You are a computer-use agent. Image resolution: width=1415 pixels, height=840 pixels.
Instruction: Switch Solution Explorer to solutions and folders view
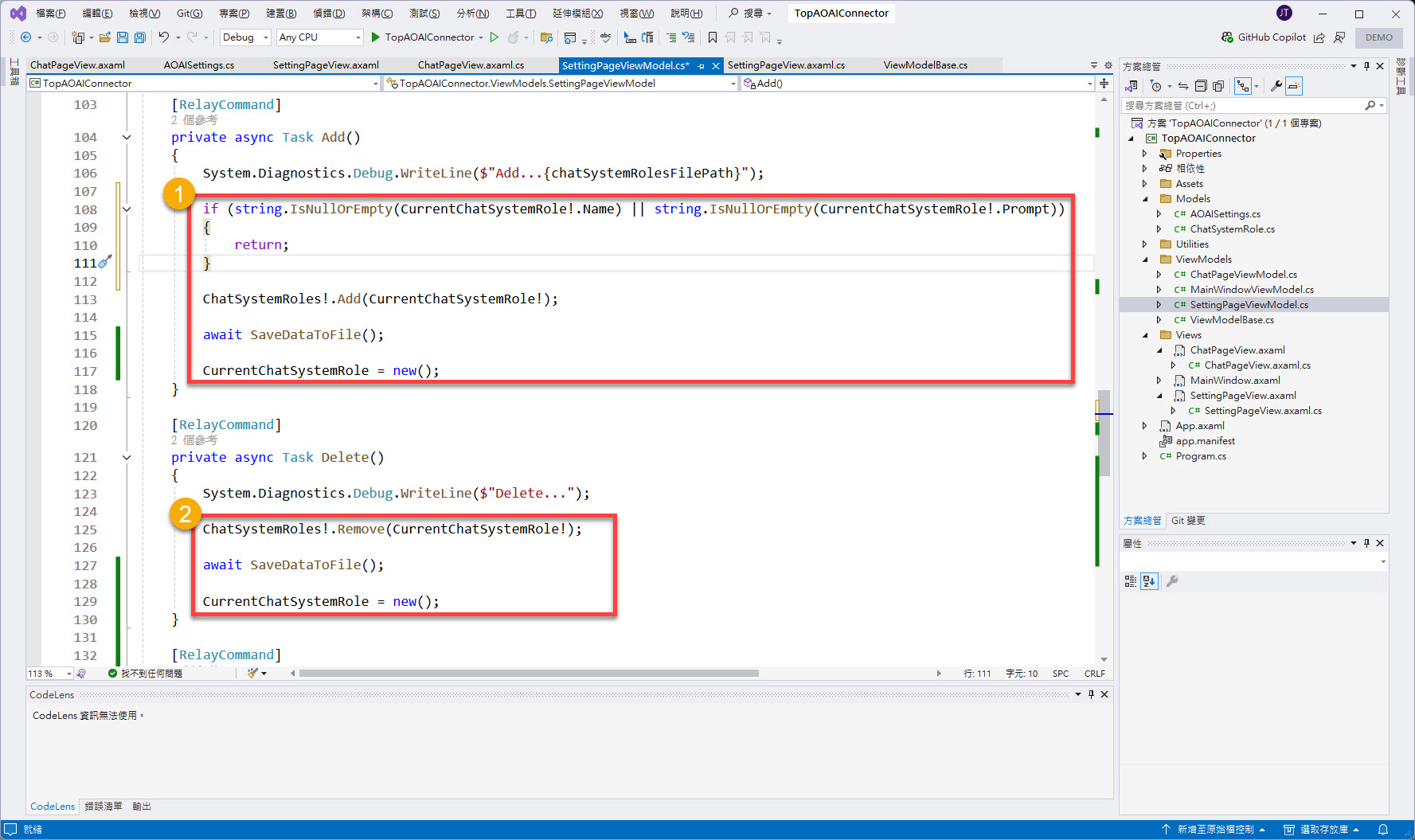(1132, 86)
